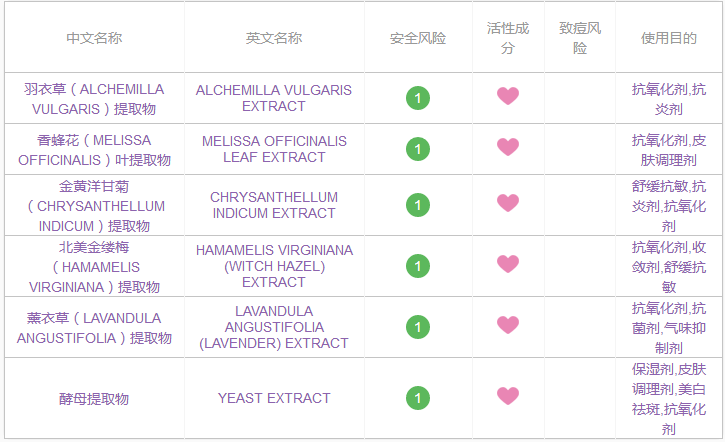The width and height of the screenshot is (725, 442).
Task: Click the pink heart for Hamamelis Virginiana row
Action: pos(508,265)
